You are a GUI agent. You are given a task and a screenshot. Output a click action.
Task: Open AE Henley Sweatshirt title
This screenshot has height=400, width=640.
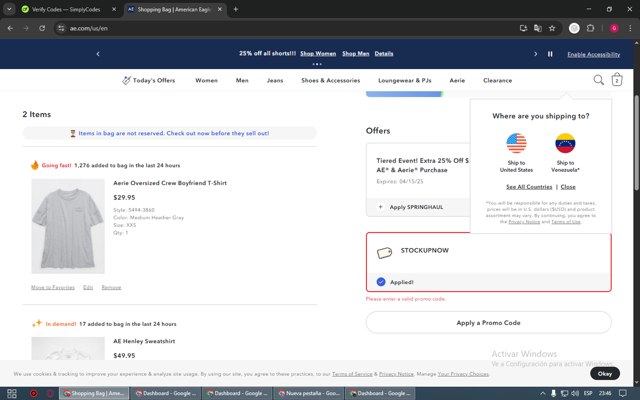144,341
